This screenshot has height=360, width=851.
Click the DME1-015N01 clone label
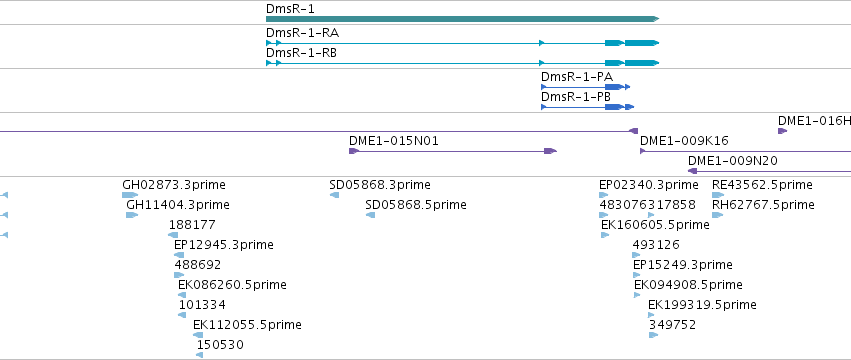tap(393, 141)
